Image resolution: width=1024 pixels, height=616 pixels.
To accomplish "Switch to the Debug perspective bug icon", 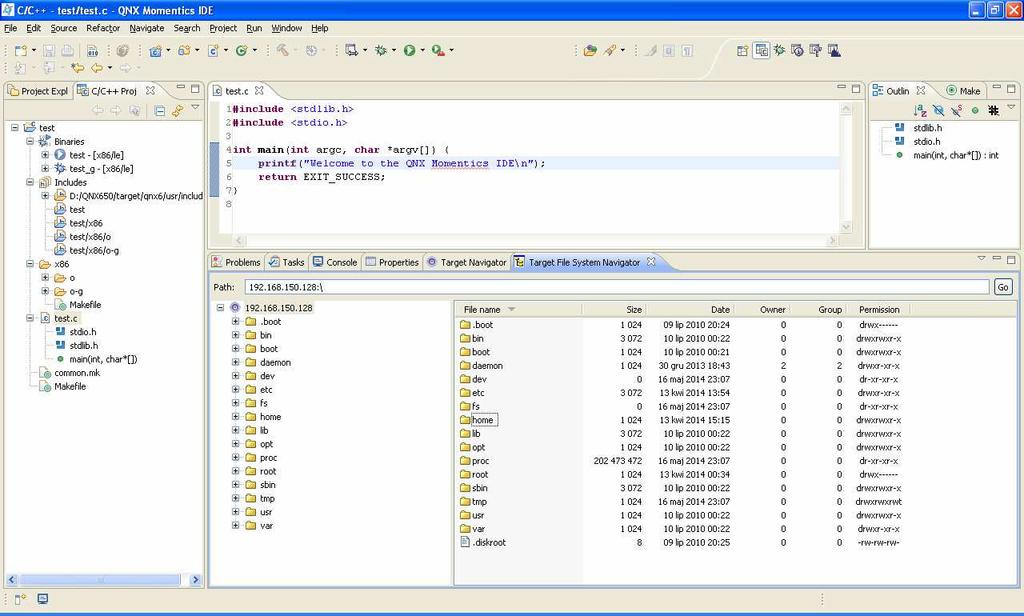I will (x=779, y=50).
